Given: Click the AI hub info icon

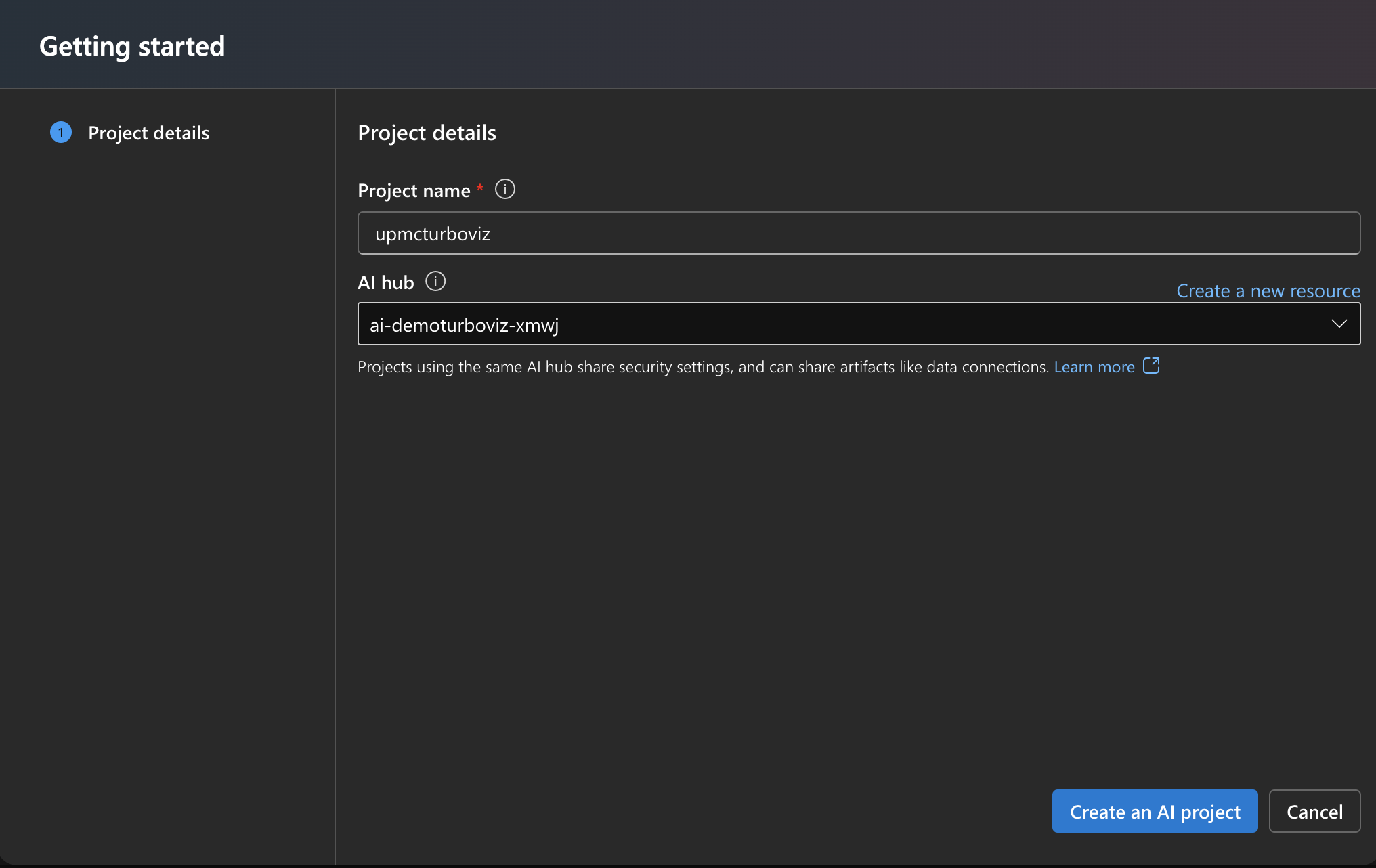Looking at the screenshot, I should tap(435, 281).
